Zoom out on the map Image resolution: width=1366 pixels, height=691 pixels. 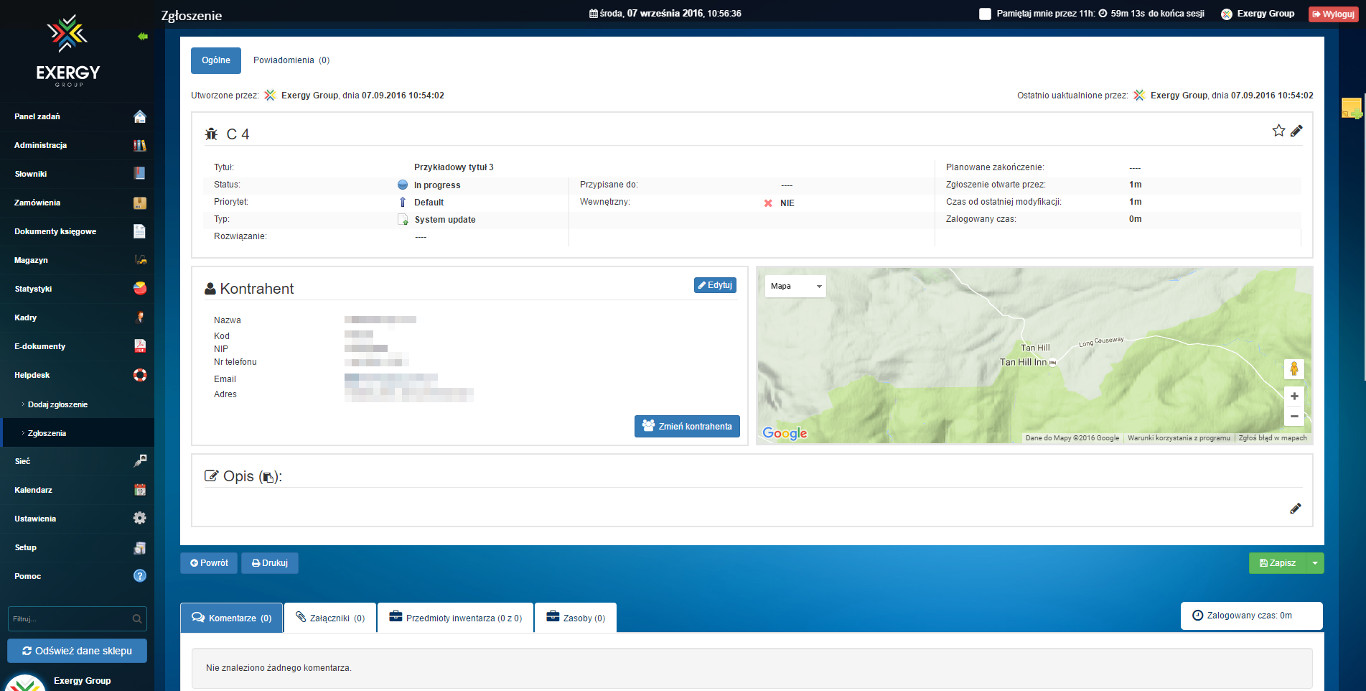(x=1294, y=415)
